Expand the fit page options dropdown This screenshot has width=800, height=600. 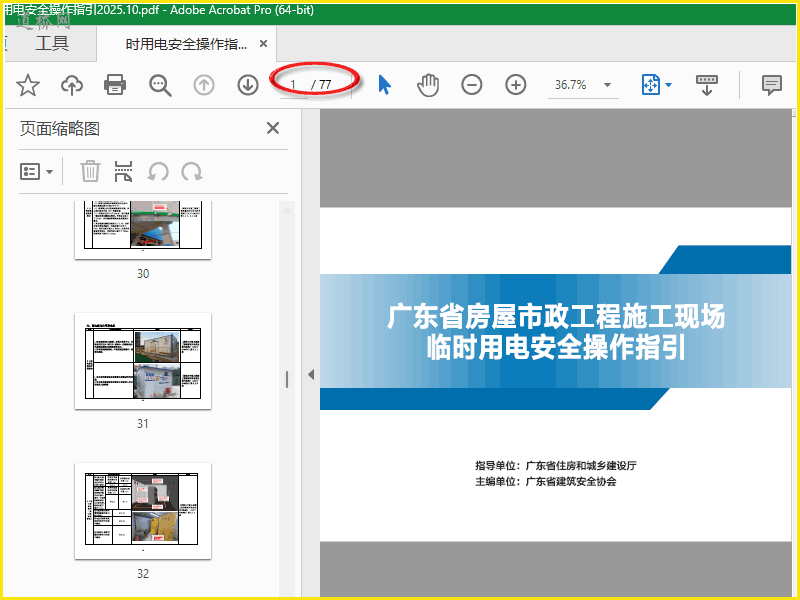pos(668,85)
